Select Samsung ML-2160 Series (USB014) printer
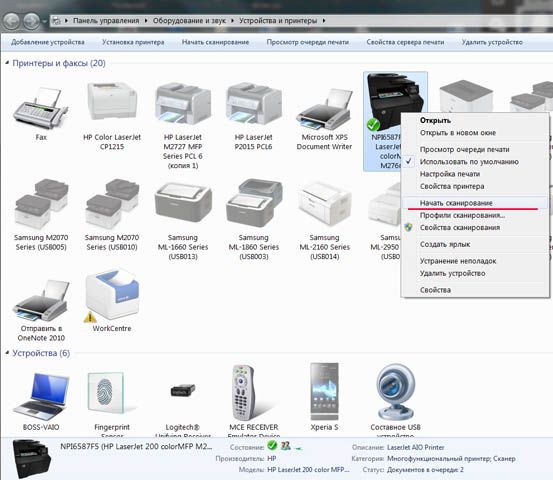 click(324, 205)
